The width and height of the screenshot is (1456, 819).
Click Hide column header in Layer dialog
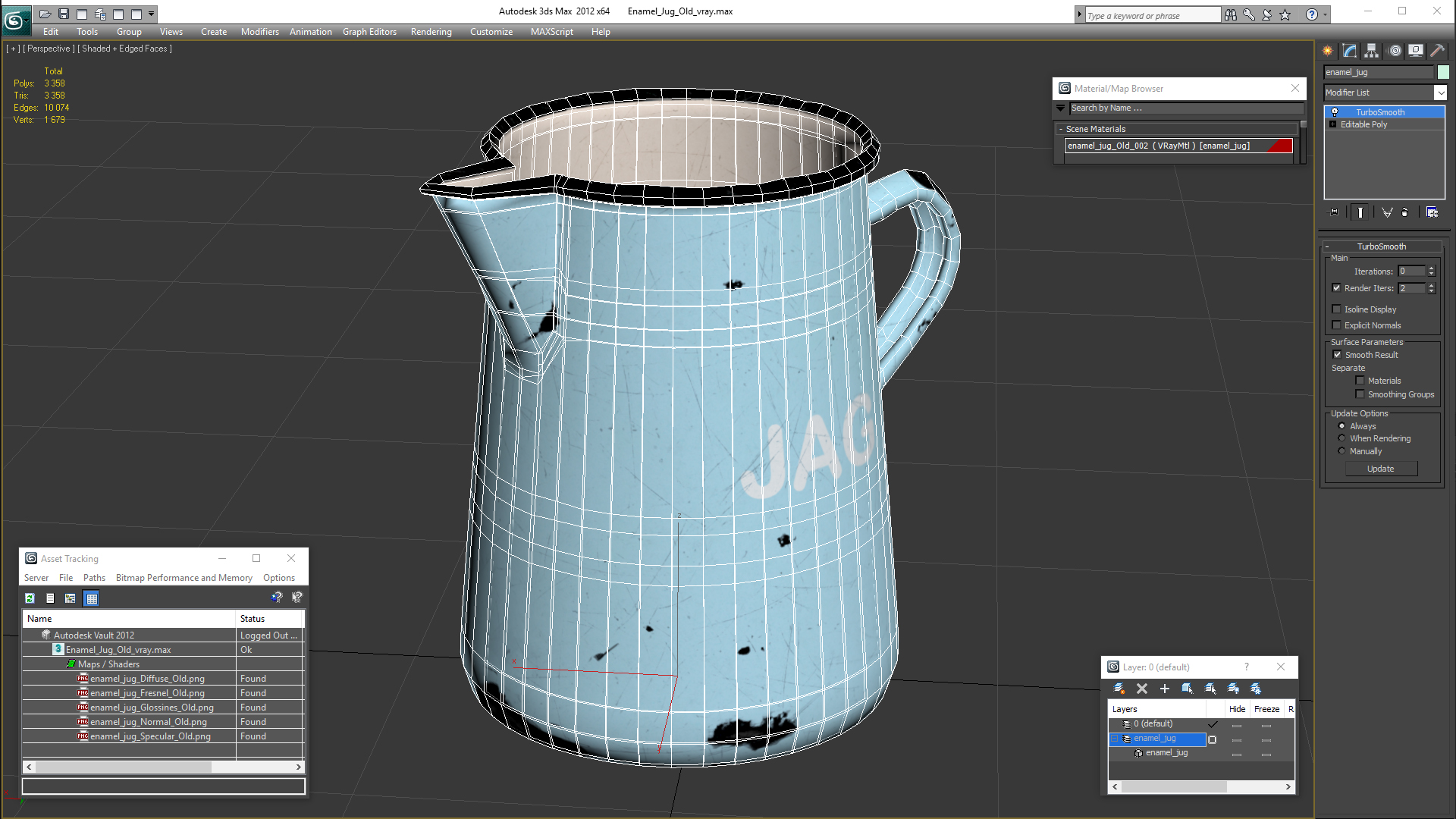tap(1237, 709)
